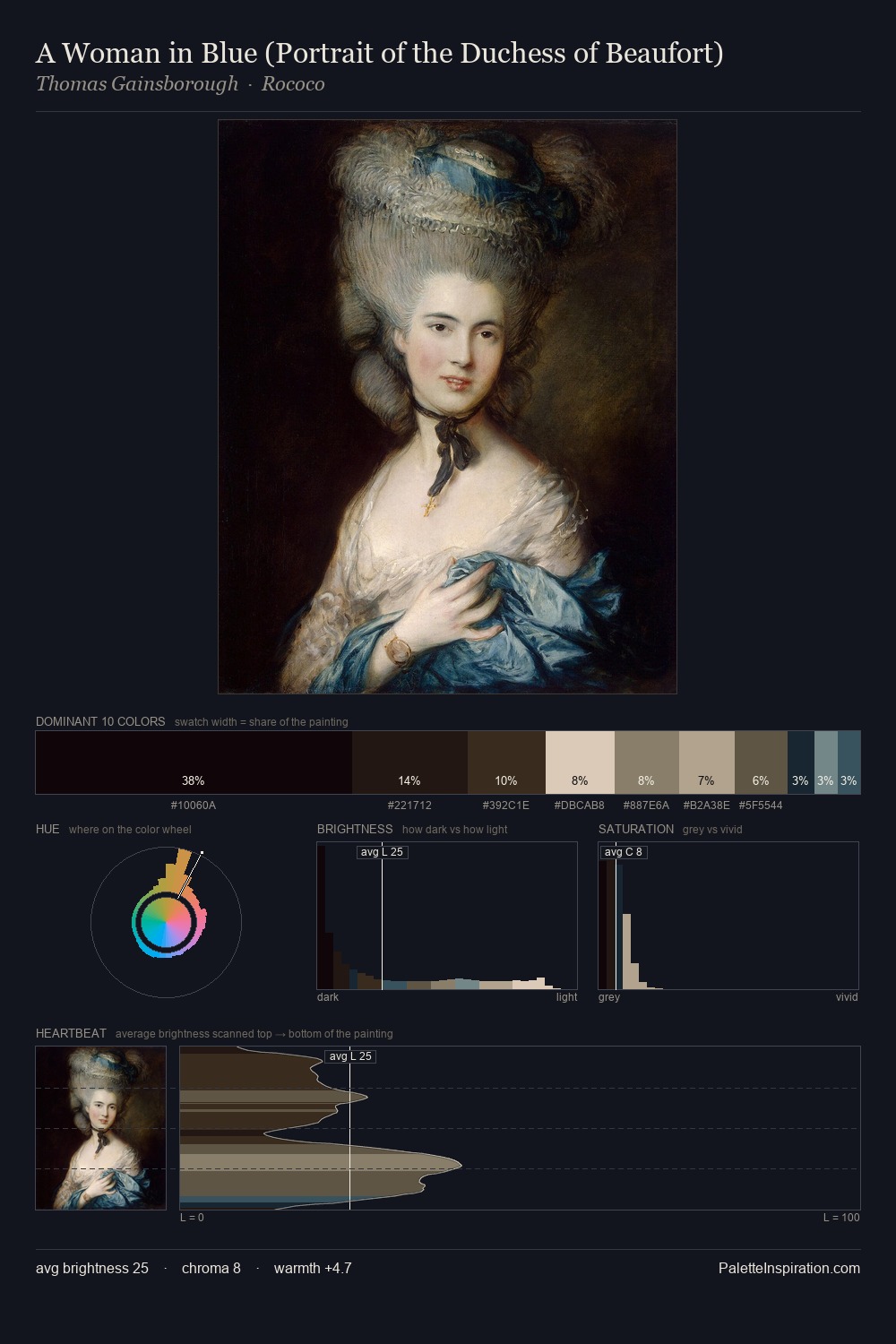Click the brightness histogram chart

(447, 916)
